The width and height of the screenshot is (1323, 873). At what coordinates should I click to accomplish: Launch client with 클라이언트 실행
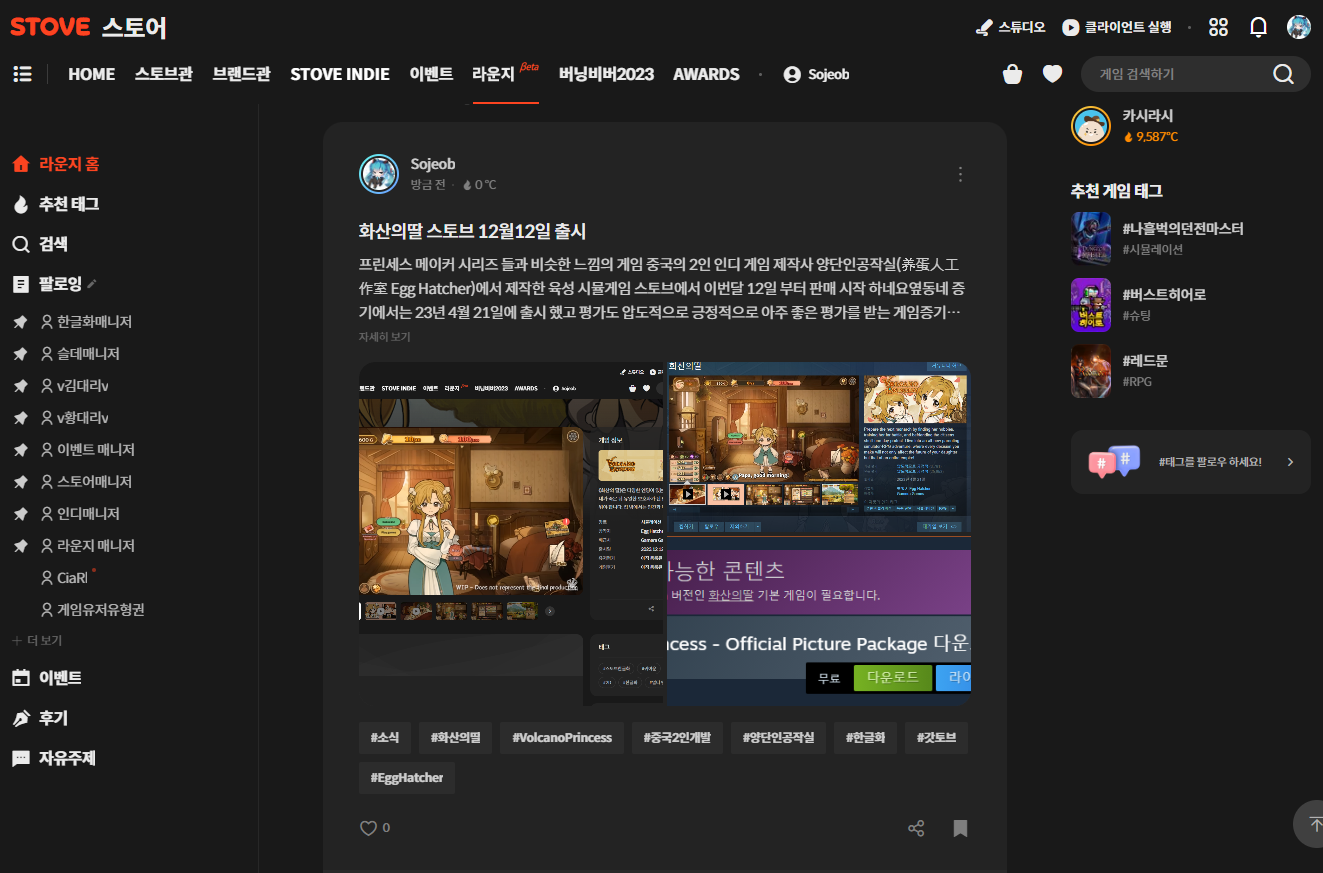(x=1117, y=27)
